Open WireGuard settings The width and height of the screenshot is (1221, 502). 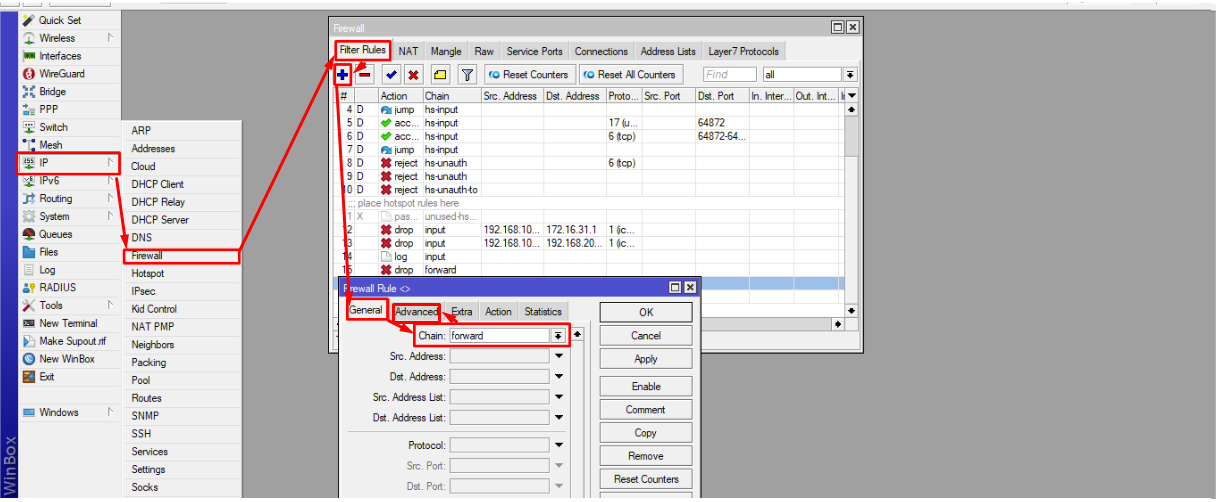[x=62, y=74]
